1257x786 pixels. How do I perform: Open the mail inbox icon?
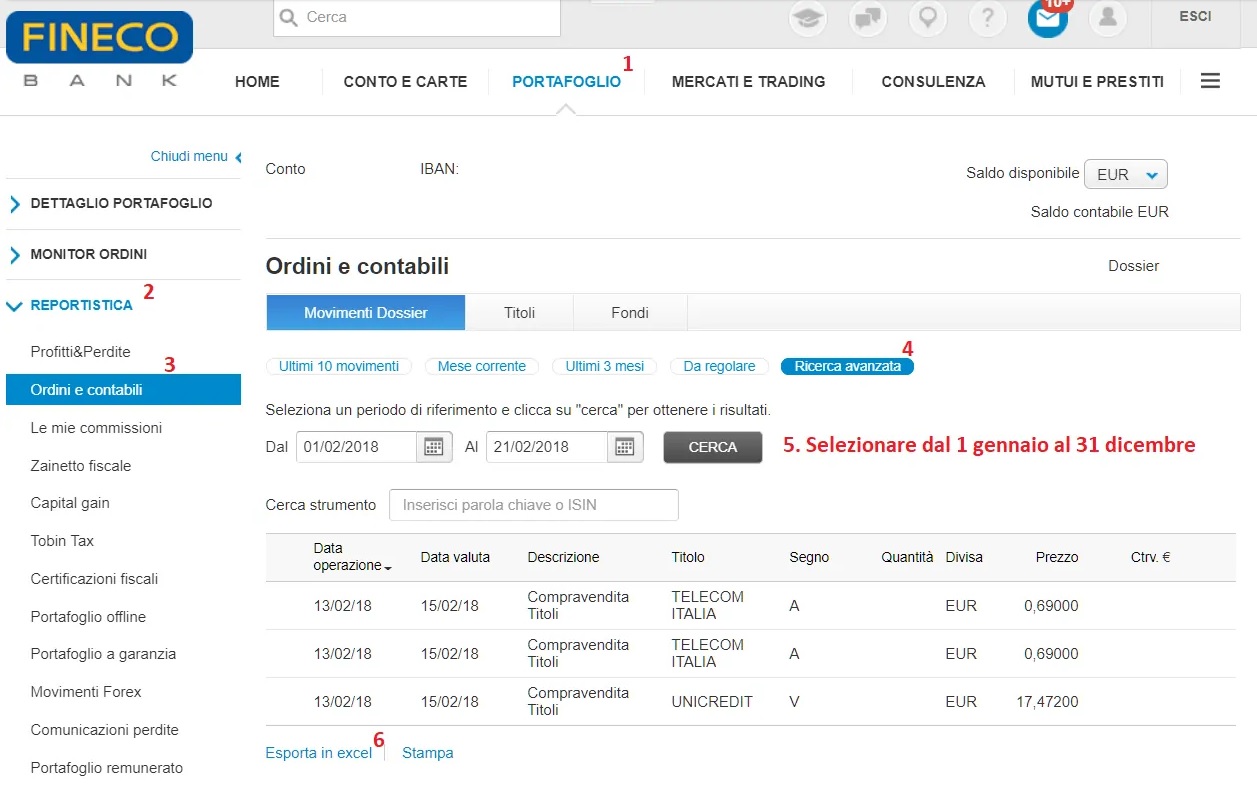coord(1047,19)
